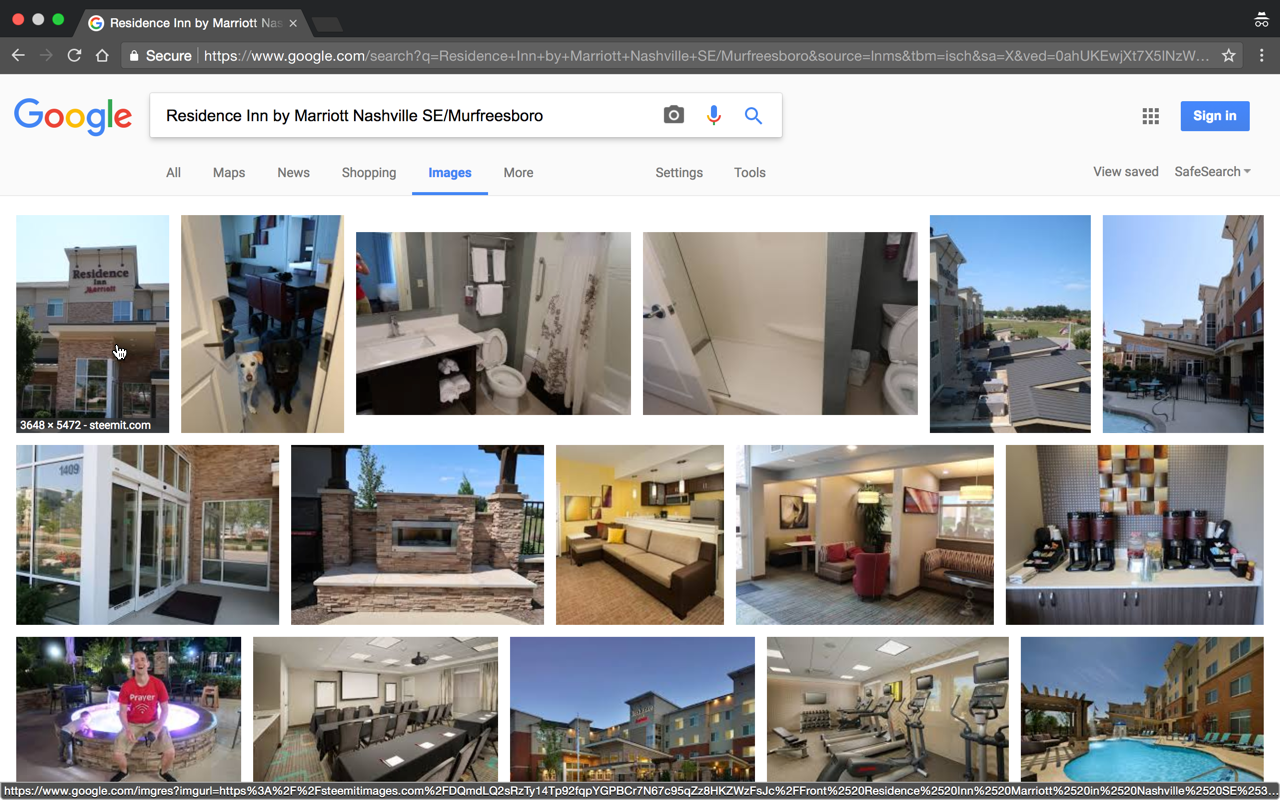Reload the page with the refresh icon
The width and height of the screenshot is (1280, 800).
[x=74, y=56]
